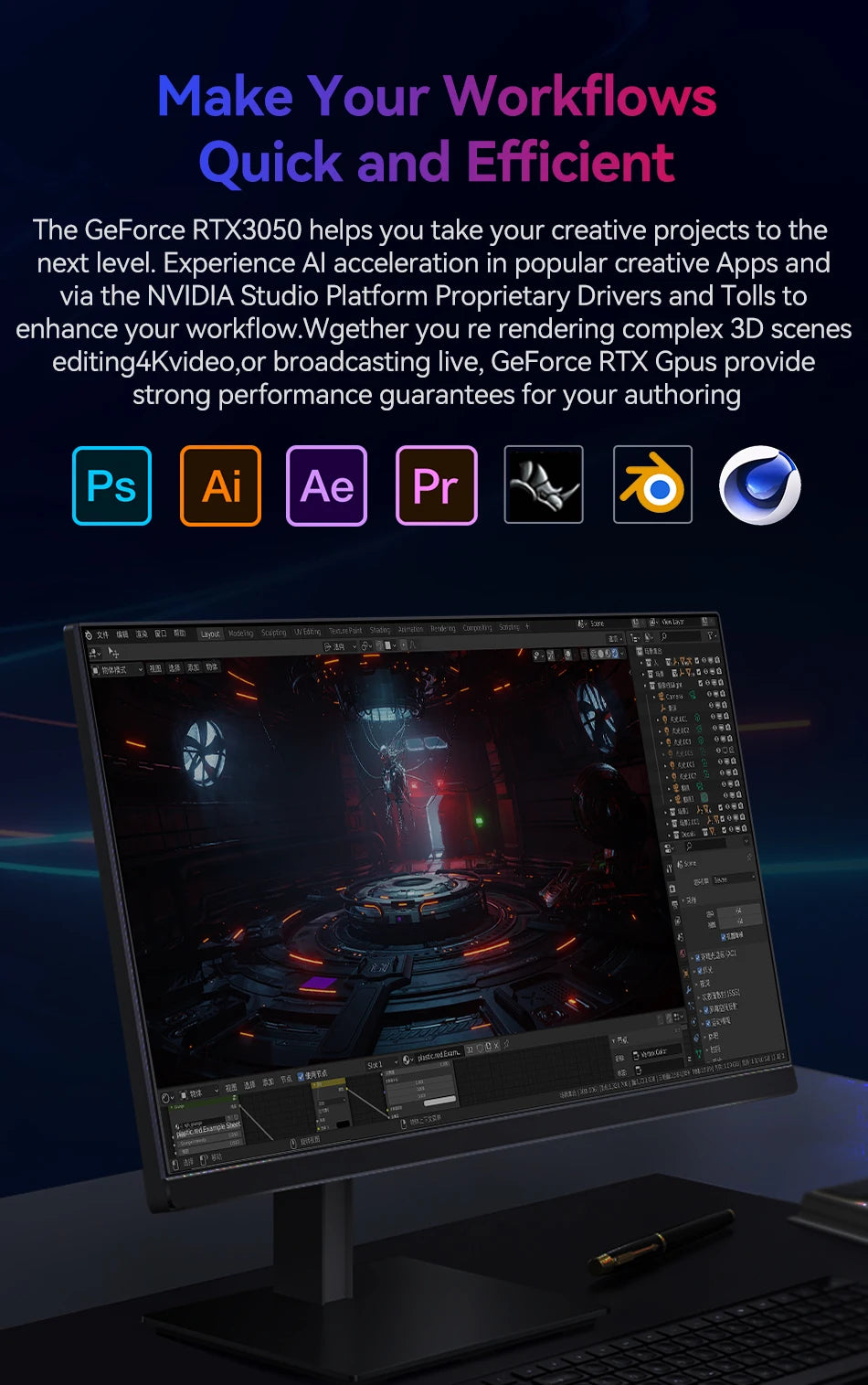This screenshot has height=1385, width=868.
Task: Switch to the Sculpting workspace tab
Action: coord(274,633)
